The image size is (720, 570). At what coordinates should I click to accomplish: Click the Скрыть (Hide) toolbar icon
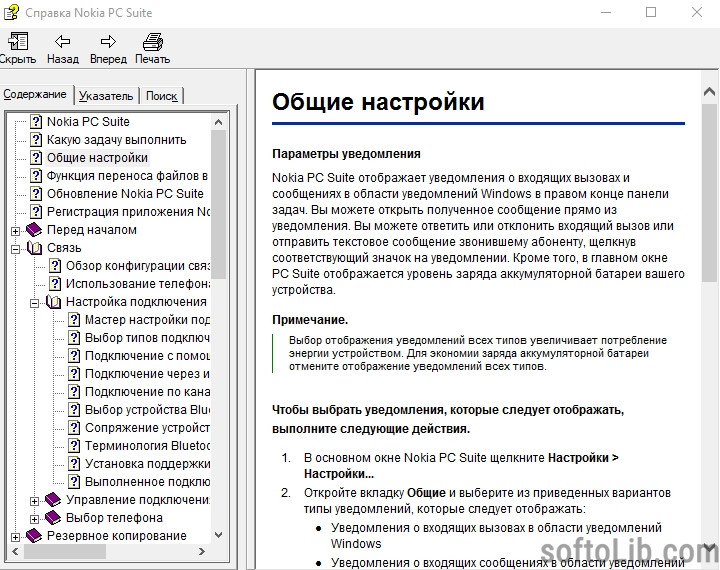tap(18, 42)
